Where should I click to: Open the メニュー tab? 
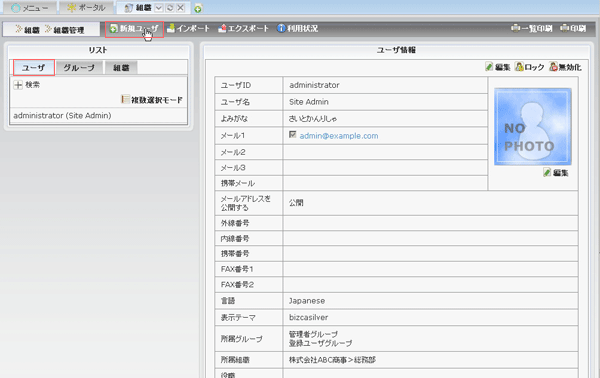[x=30, y=8]
